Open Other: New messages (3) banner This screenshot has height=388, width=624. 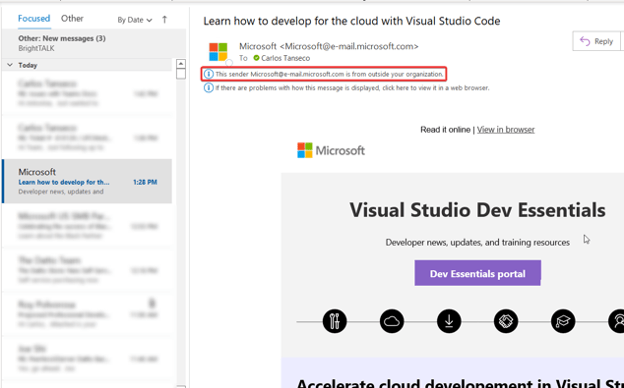(x=94, y=43)
